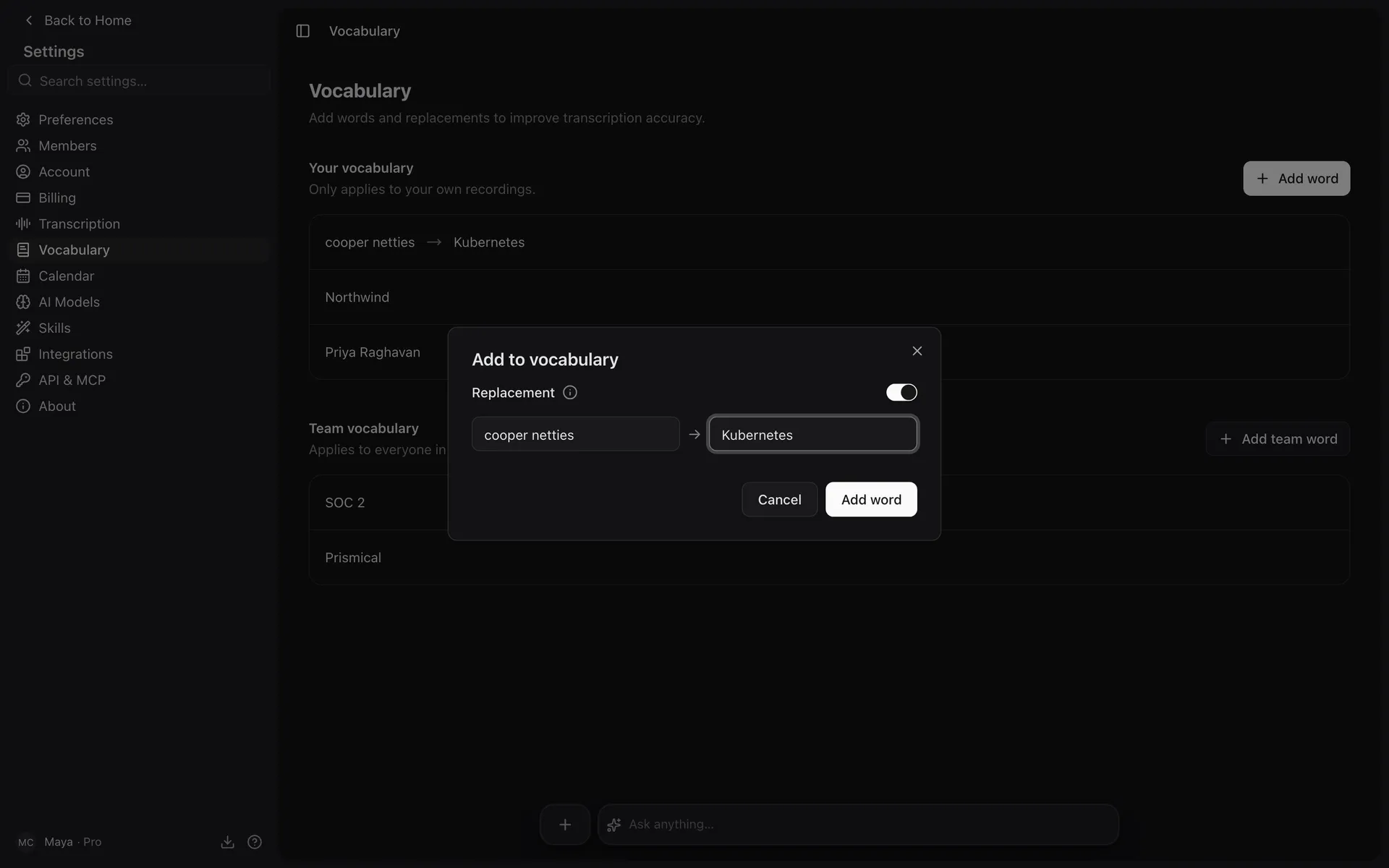Open Maya · Pro account menu

click(x=59, y=842)
